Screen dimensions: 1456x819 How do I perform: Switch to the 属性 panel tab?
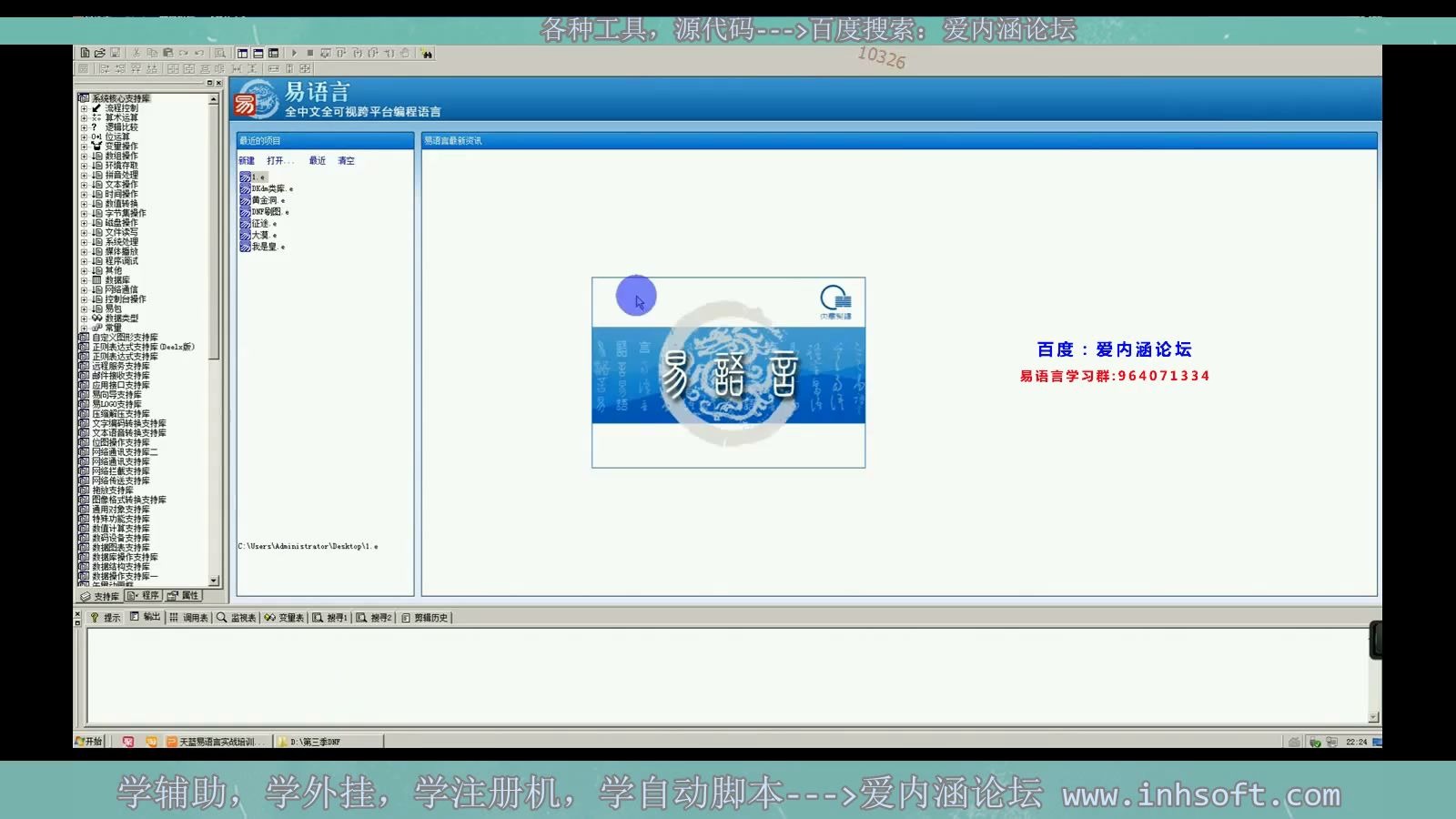point(183,596)
